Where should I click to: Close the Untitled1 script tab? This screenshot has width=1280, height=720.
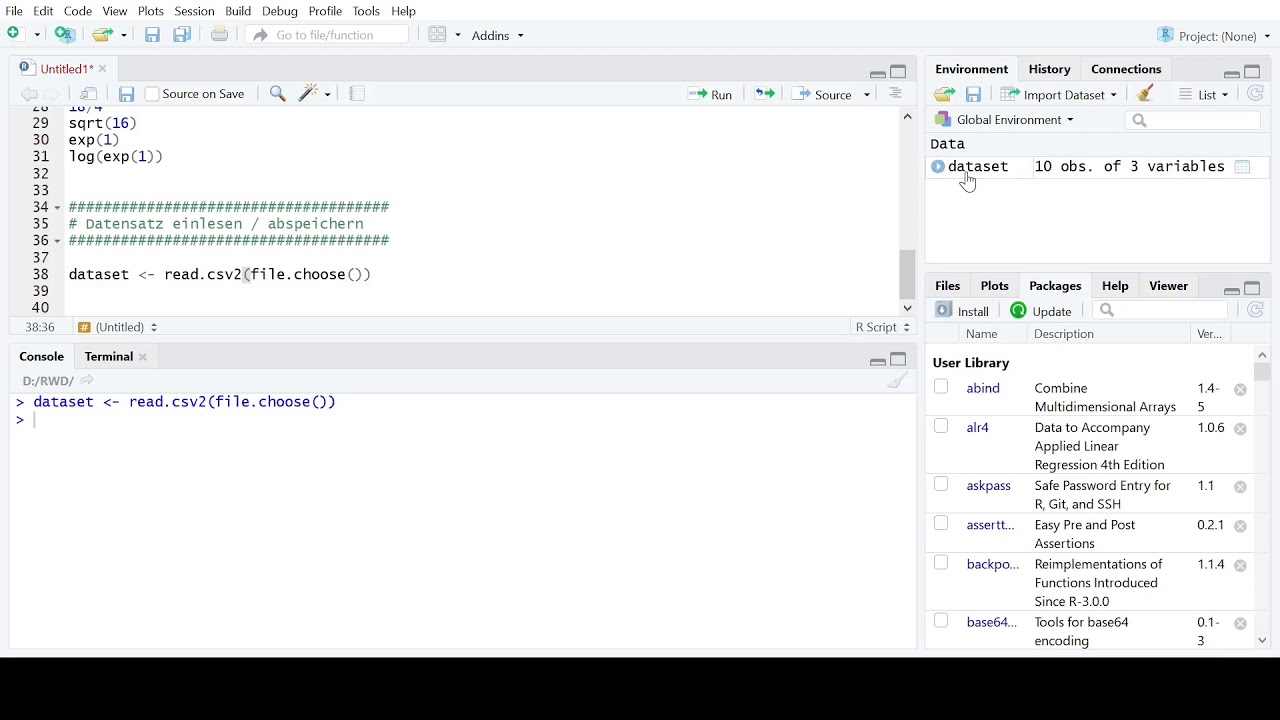point(102,69)
